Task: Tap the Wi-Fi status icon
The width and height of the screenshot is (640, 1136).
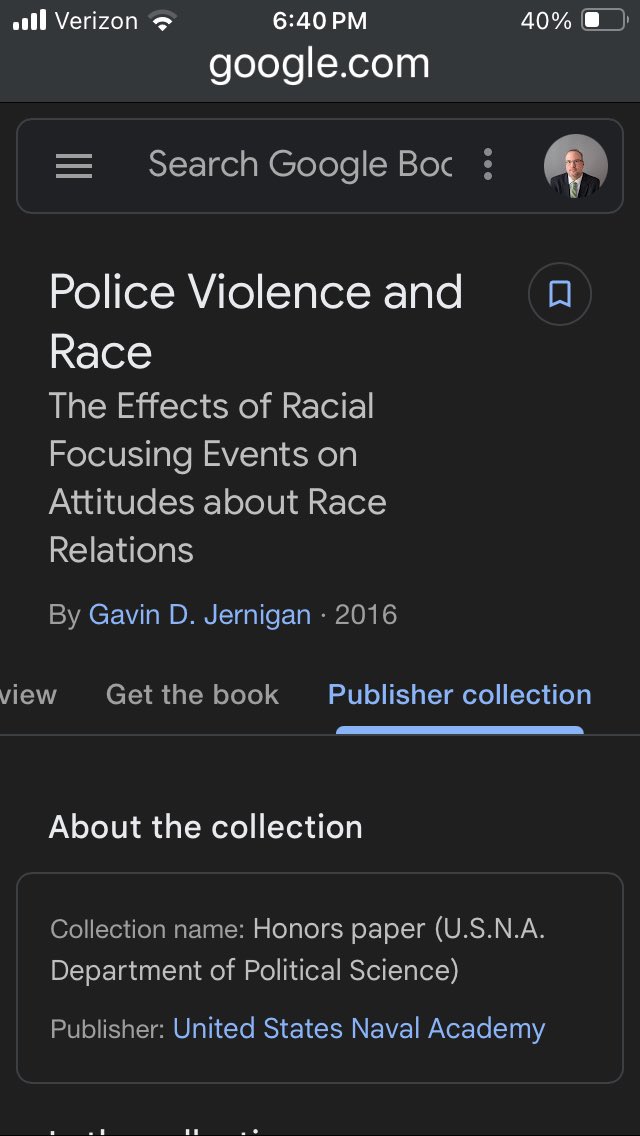Action: coord(163,21)
